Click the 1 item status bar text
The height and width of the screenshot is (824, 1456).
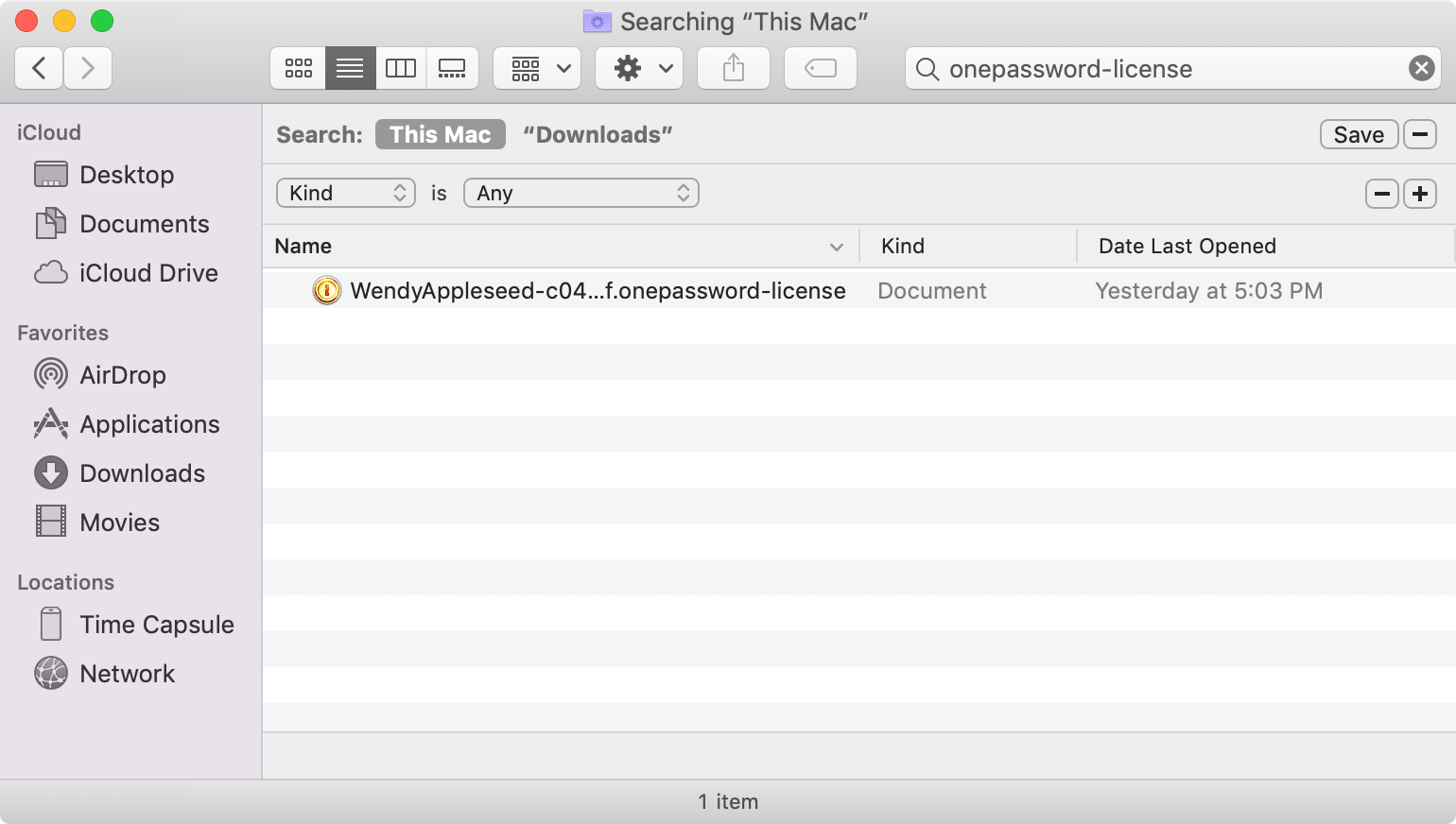pyautogui.click(x=728, y=801)
